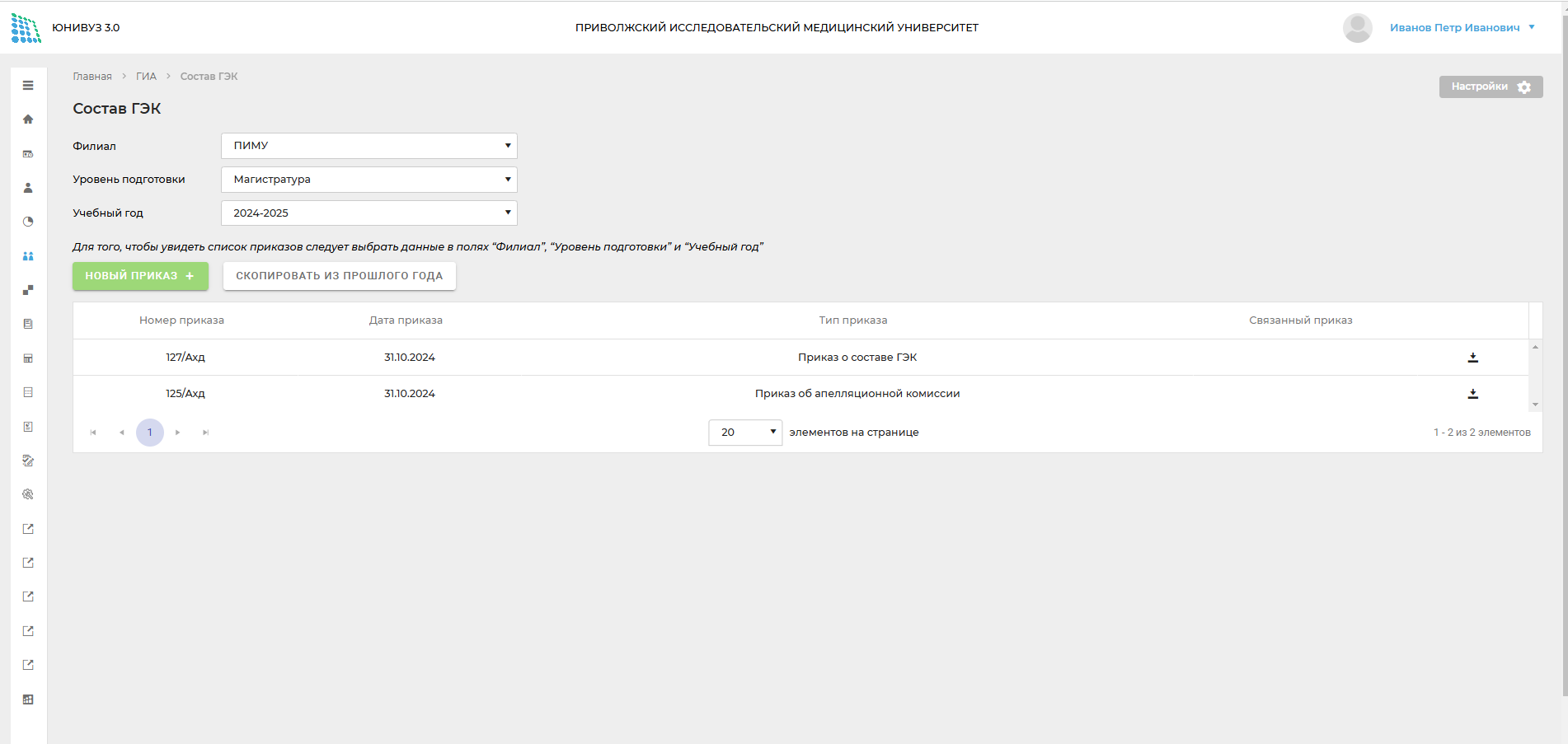Change items per page dropdown showing 20

tap(745, 433)
